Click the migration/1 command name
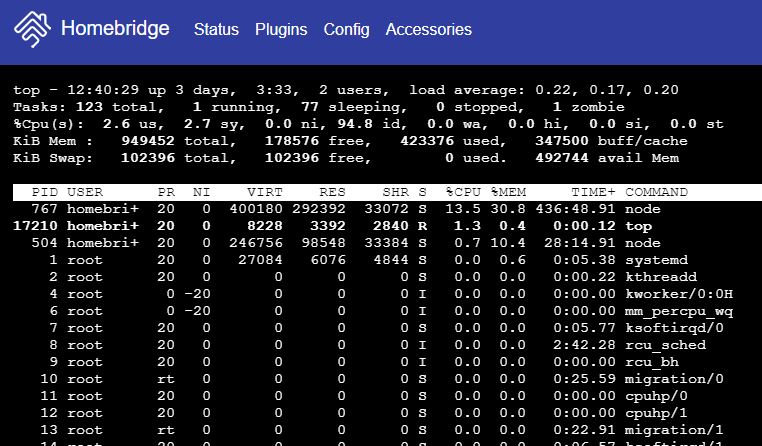The width and height of the screenshot is (762, 446). pos(675,430)
